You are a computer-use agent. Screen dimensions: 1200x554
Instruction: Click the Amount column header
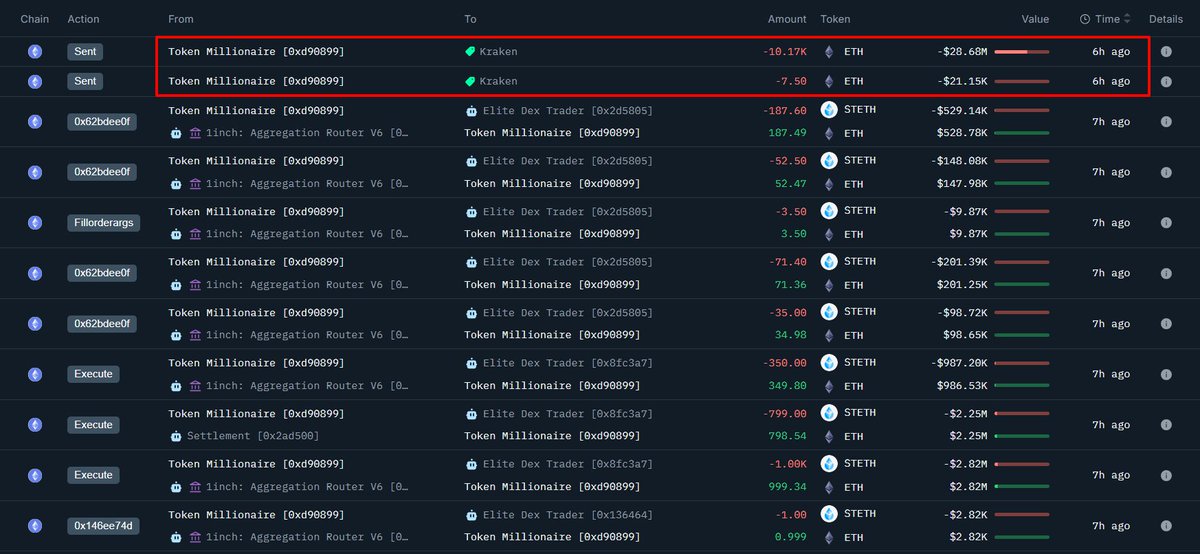(787, 19)
